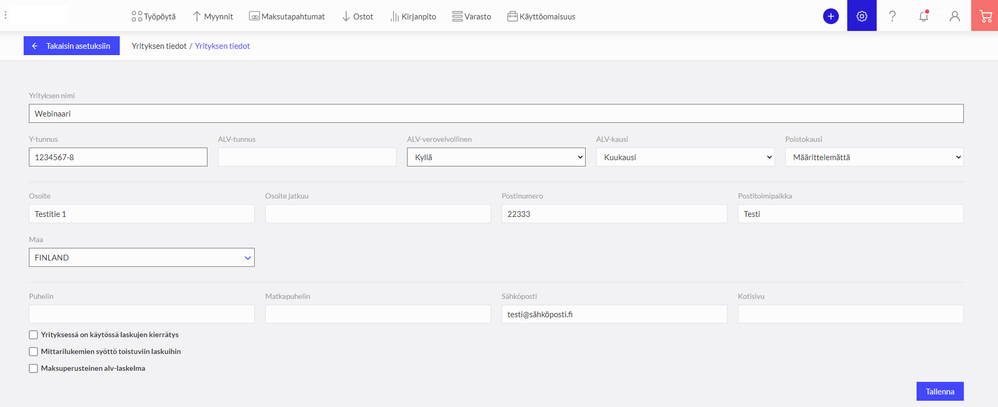Click the Postitoimipaikka field

coord(851,214)
